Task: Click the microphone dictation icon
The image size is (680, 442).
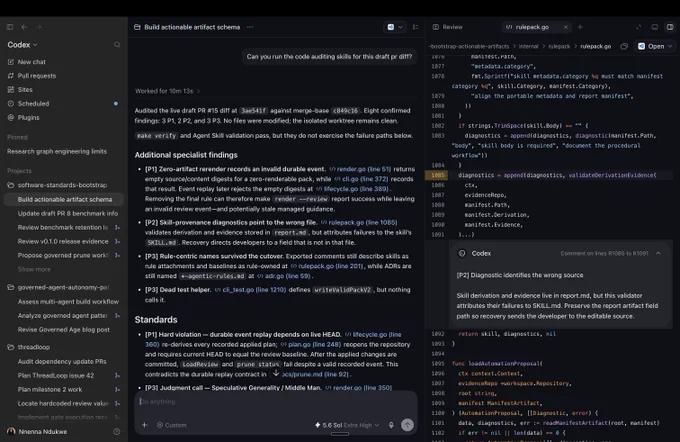Action: pos(391,425)
